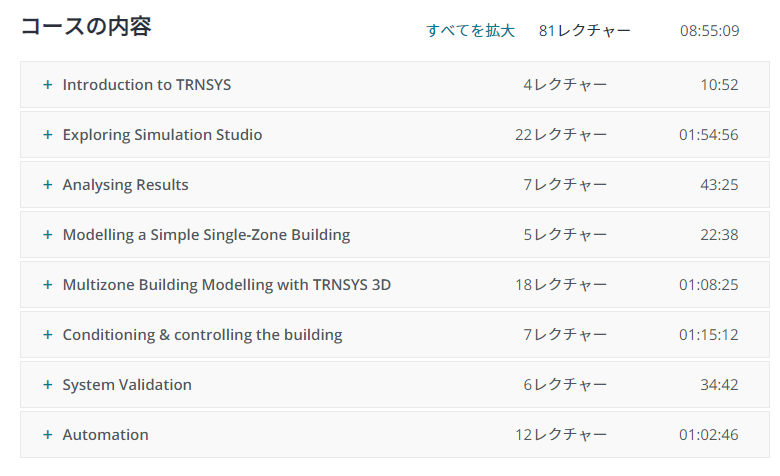This screenshot has height=476, width=780.
Task: Expand the System Validation section title
Action: [x=127, y=384]
